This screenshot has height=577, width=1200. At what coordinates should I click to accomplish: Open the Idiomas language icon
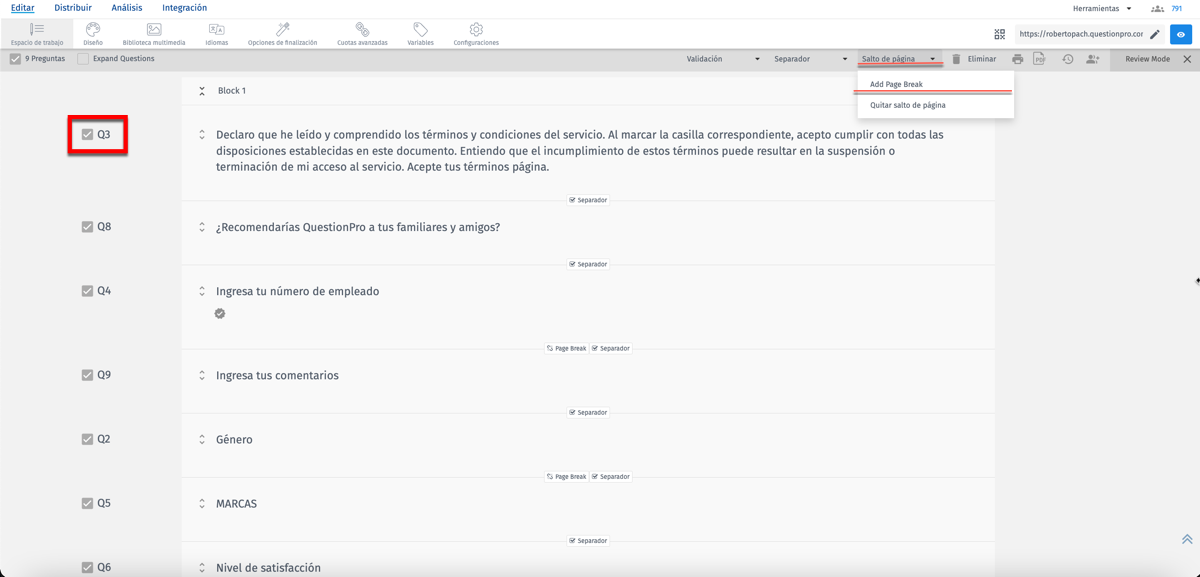point(217,30)
